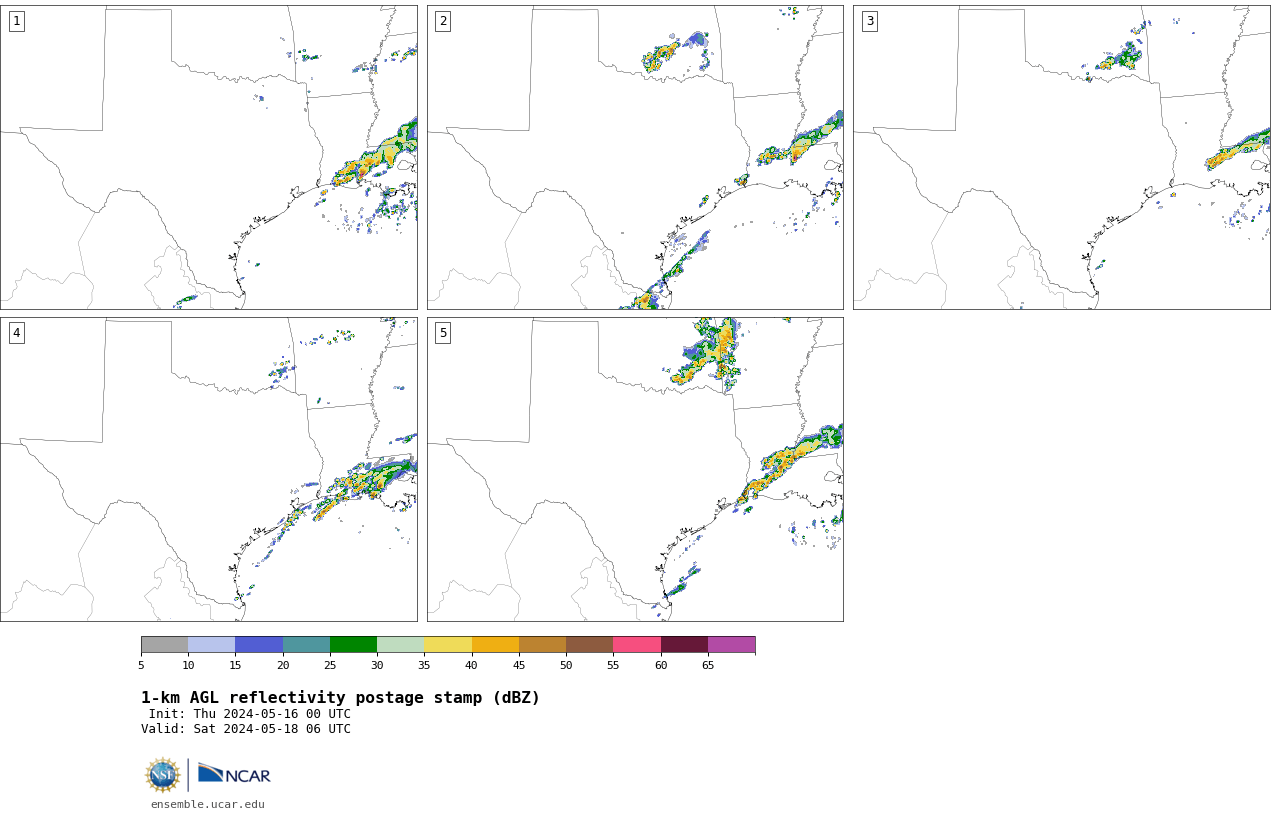Open ensemble member 4 reflectivity panel
The width and height of the screenshot is (1280, 815).
209,469
